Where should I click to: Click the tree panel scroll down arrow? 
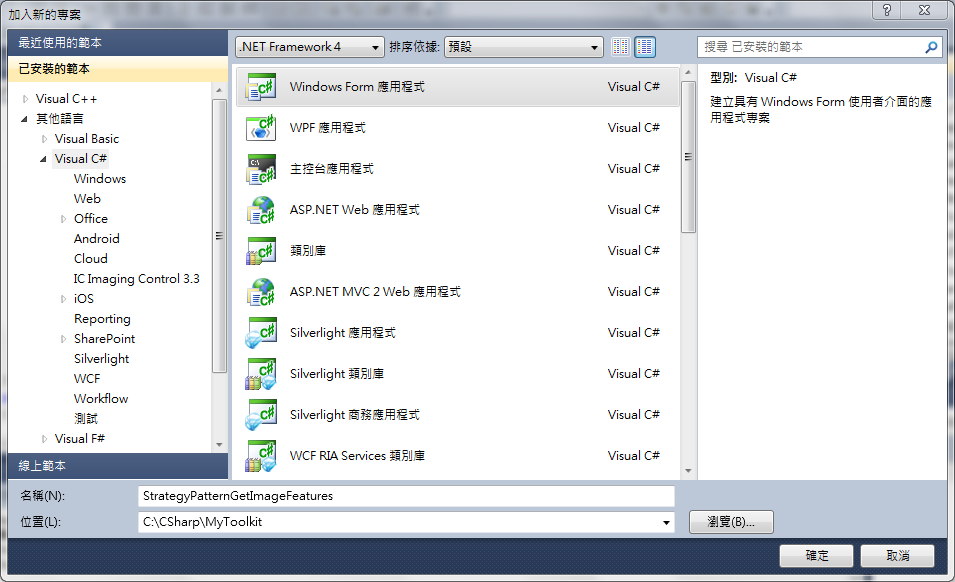tap(219, 445)
